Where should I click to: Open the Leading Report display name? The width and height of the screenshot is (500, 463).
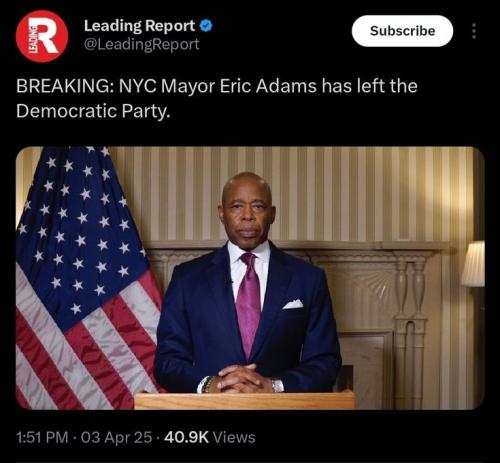(x=139, y=26)
